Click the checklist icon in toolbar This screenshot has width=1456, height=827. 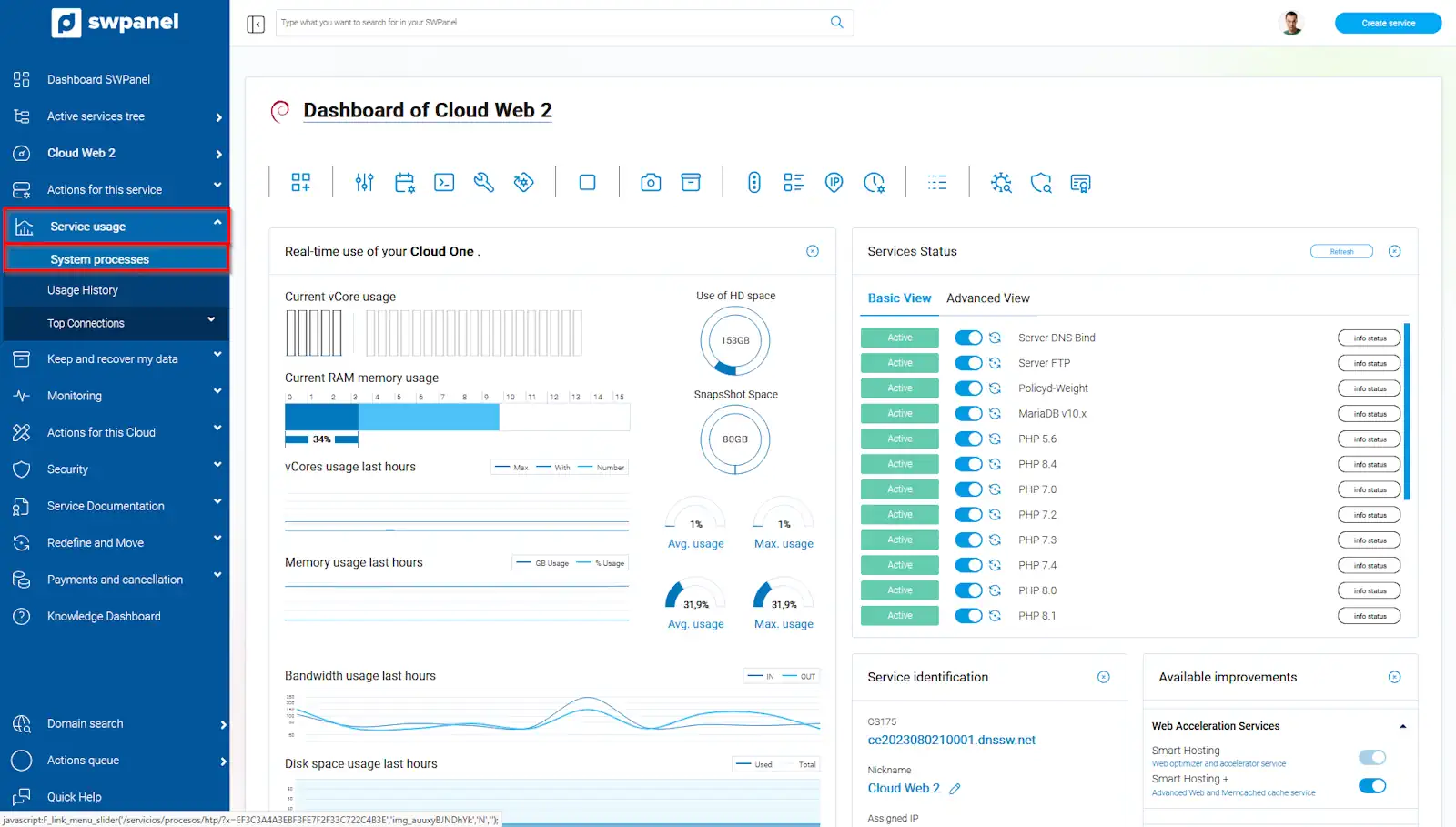[x=794, y=183]
